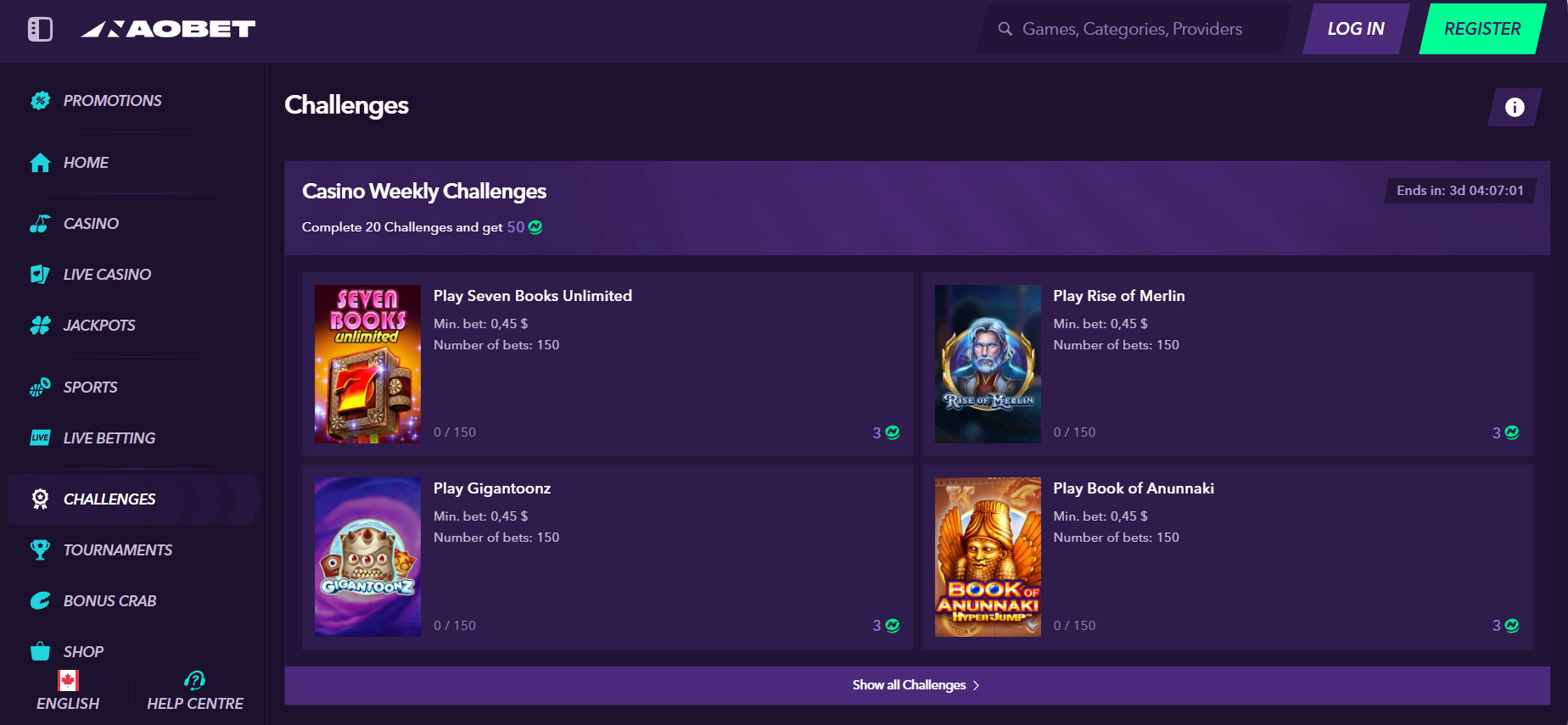
Task: Click the Help Centre headset icon
Action: [194, 680]
